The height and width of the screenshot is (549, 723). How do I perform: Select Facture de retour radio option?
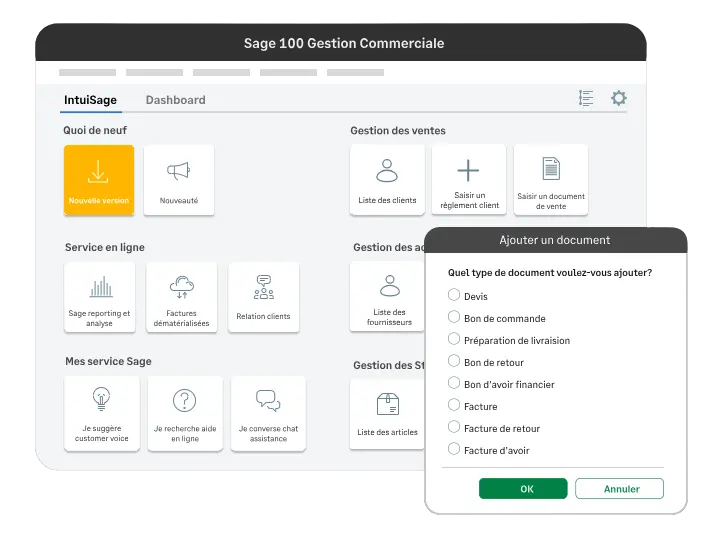click(x=454, y=427)
